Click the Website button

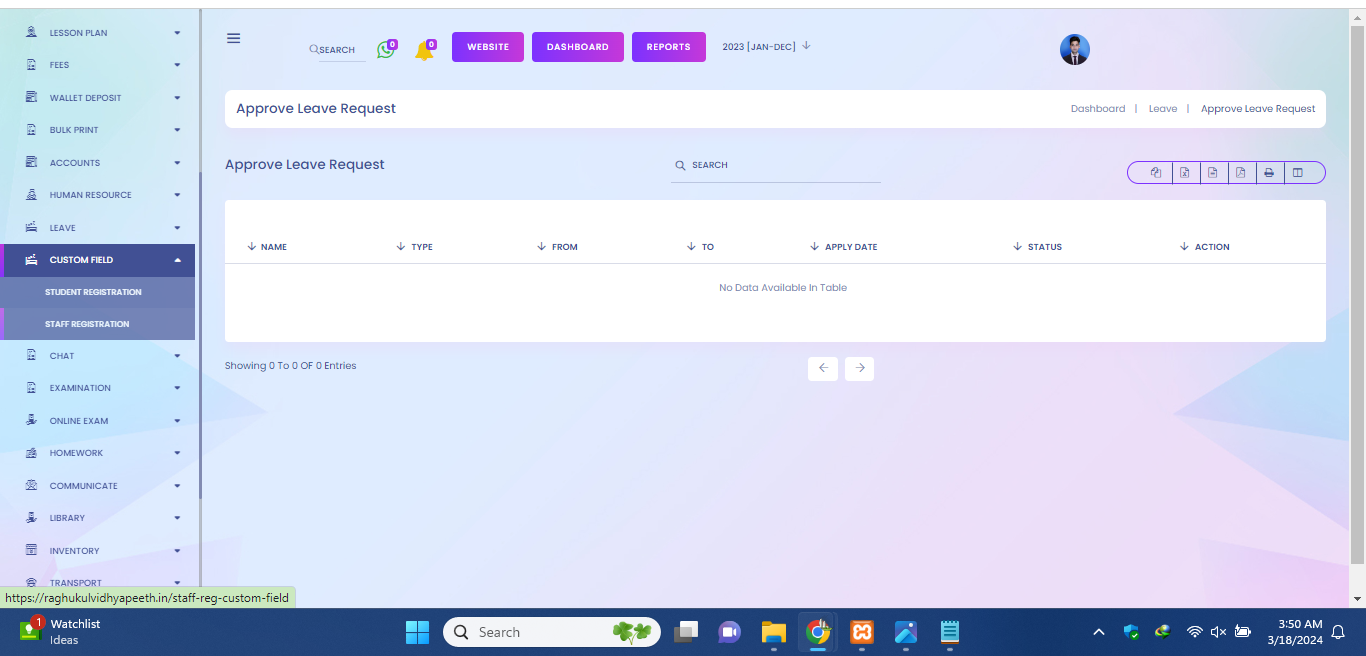(488, 47)
